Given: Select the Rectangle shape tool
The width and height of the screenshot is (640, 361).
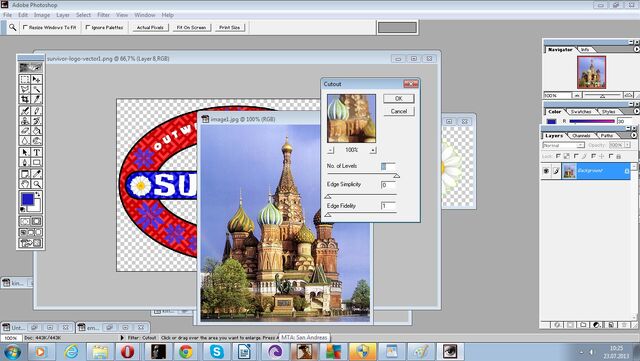Looking at the screenshot, I should coord(36,163).
